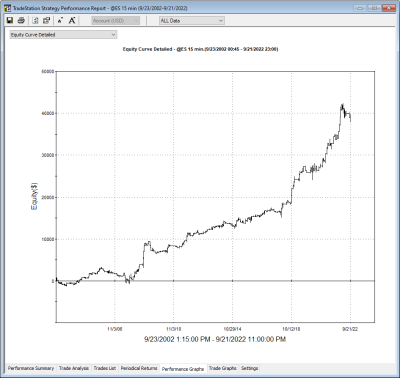Open the Trade Graphs tab
The image size is (400, 378).
(223, 368)
